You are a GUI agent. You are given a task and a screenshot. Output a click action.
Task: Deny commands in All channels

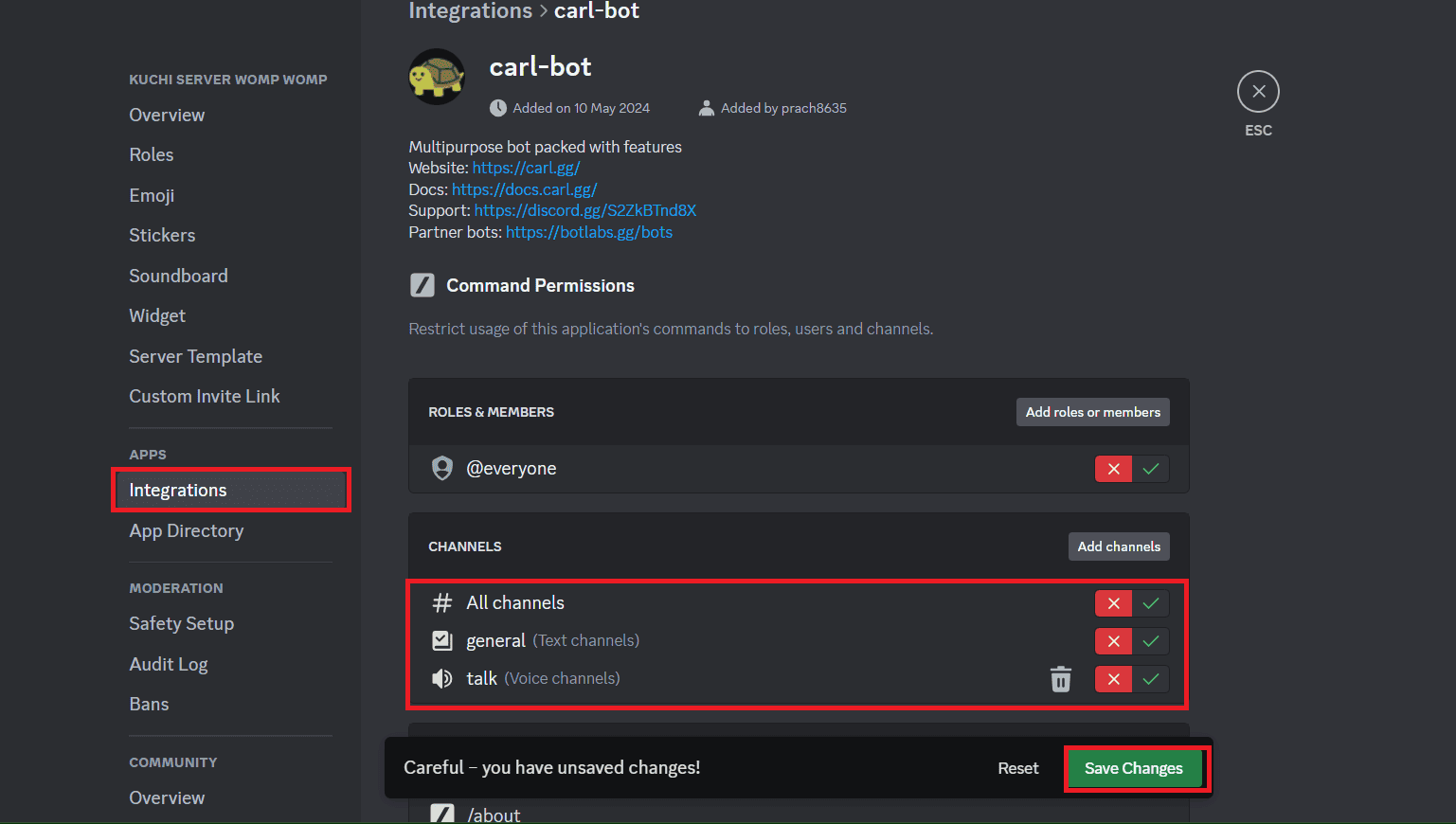pos(1113,603)
